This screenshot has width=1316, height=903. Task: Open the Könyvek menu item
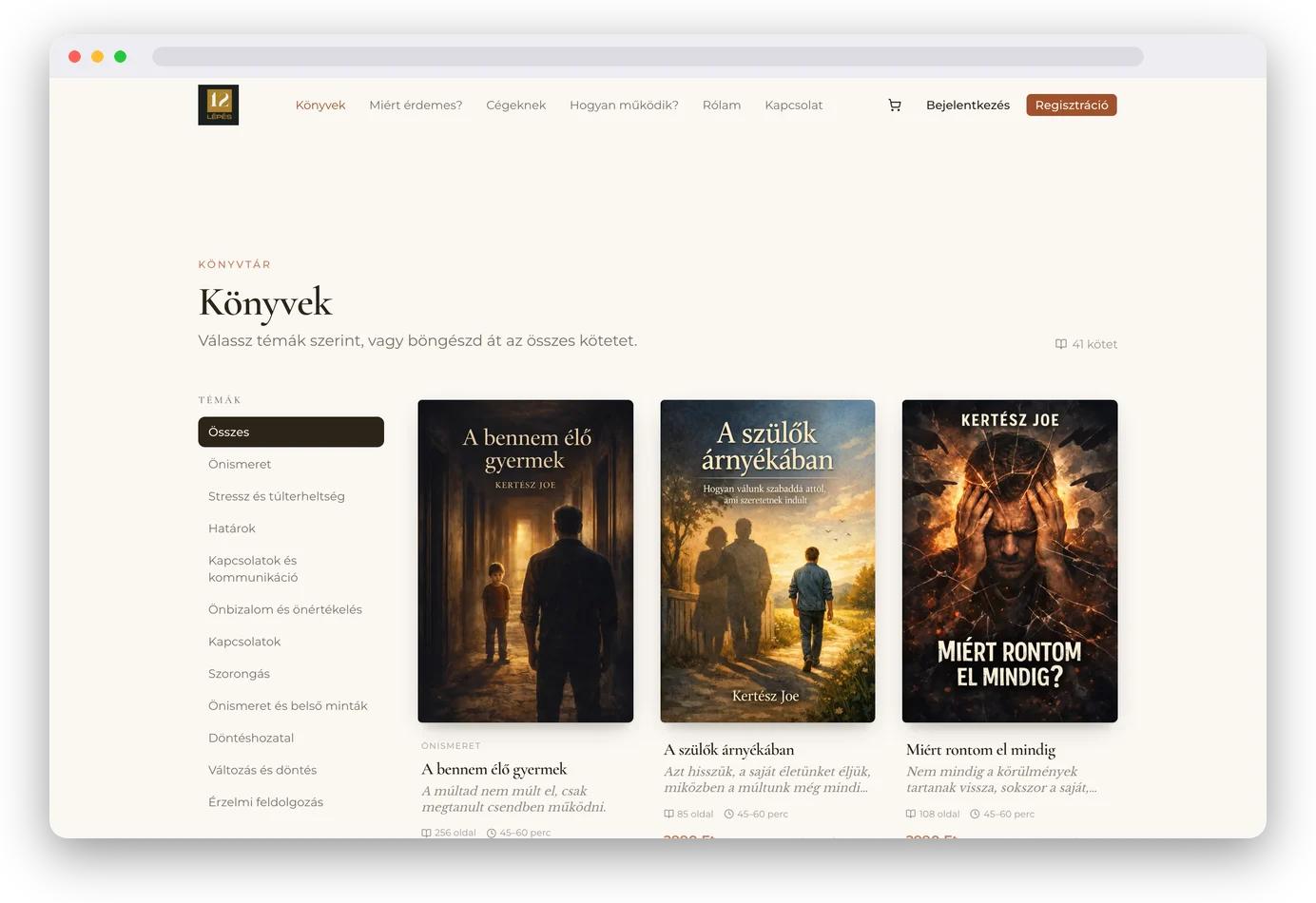tap(320, 106)
